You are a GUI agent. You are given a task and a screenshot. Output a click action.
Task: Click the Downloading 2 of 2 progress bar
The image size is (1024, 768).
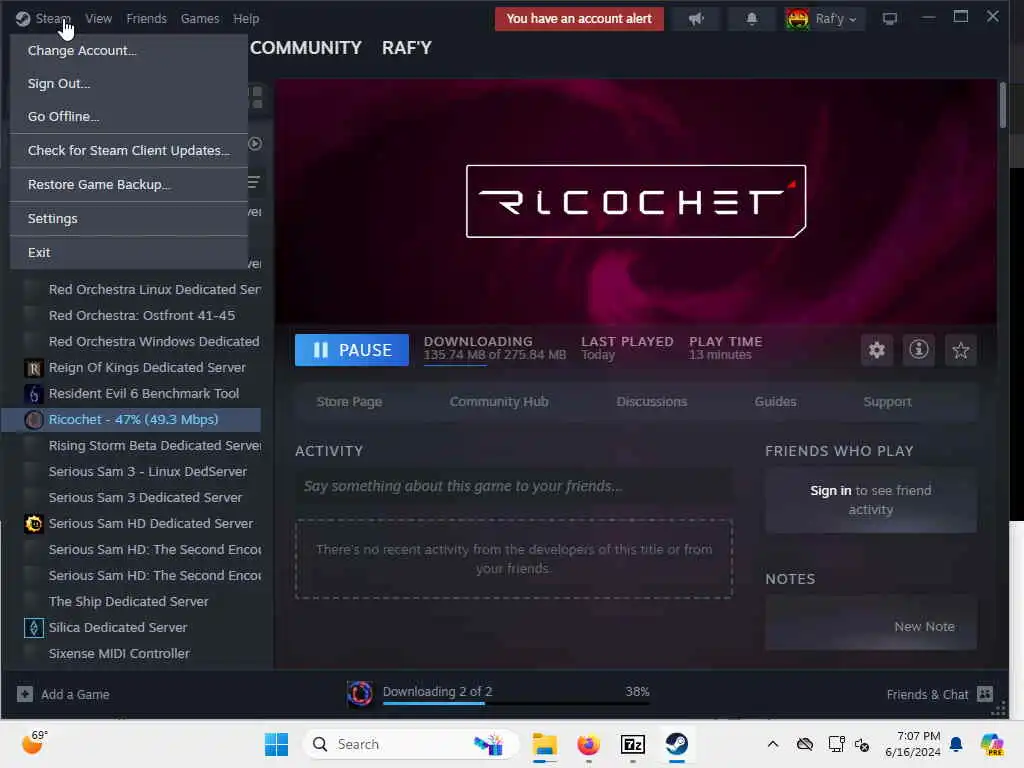tap(516, 703)
